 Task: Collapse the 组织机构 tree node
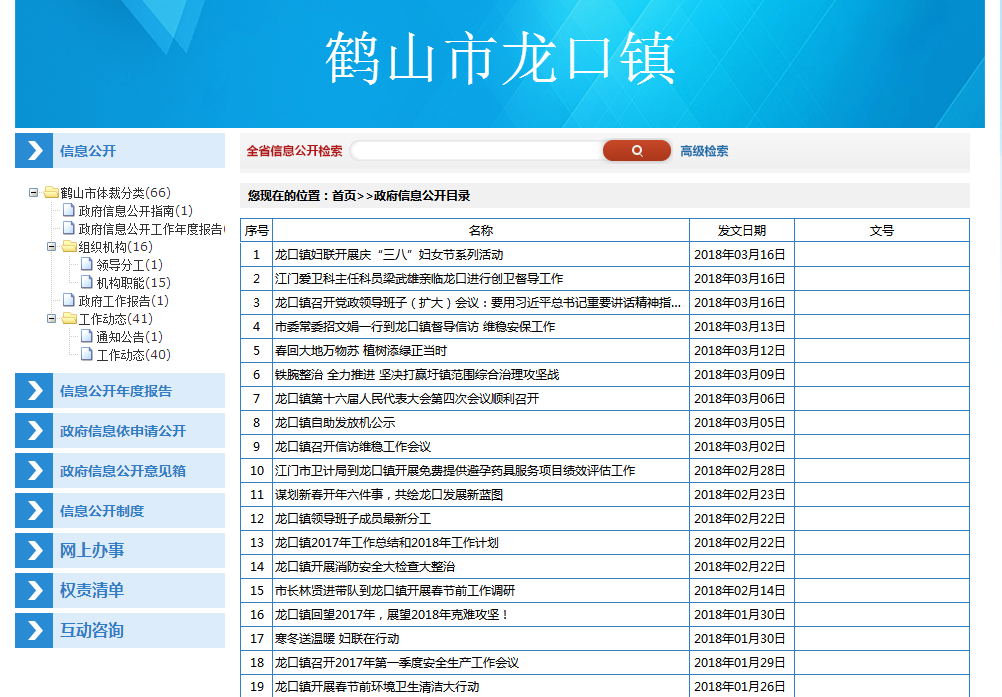pos(52,247)
